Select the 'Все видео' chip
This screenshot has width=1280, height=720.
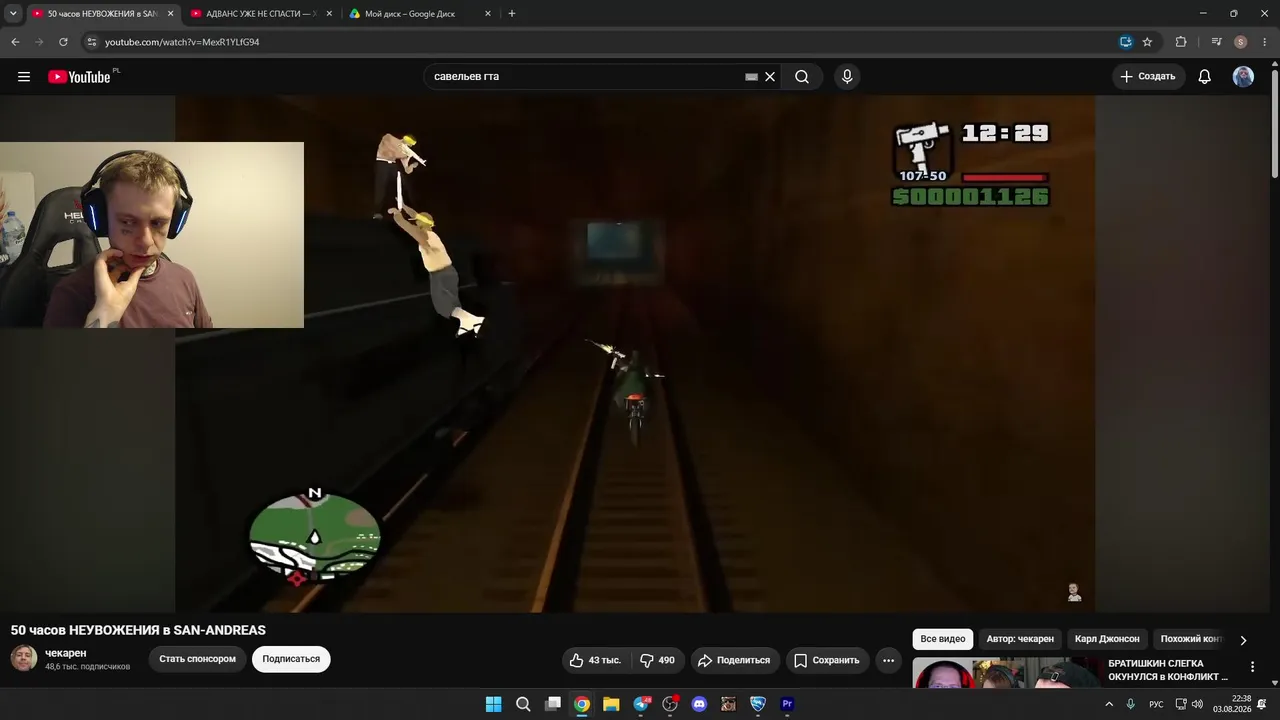(943, 639)
